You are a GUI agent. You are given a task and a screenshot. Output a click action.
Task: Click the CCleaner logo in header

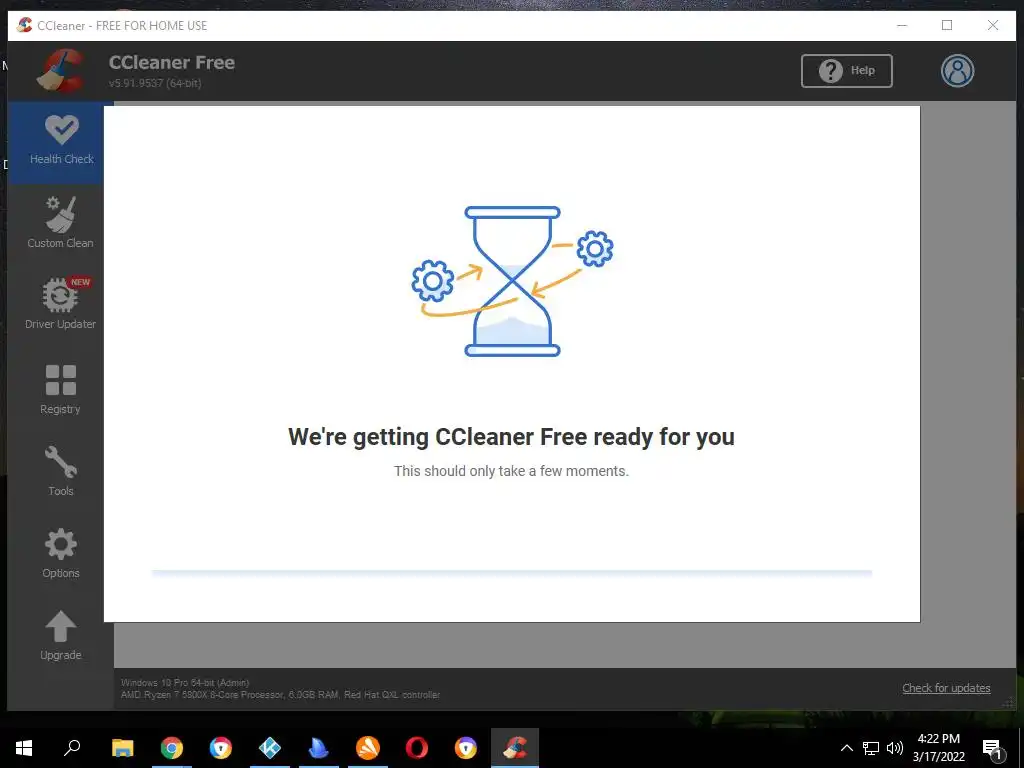point(61,71)
